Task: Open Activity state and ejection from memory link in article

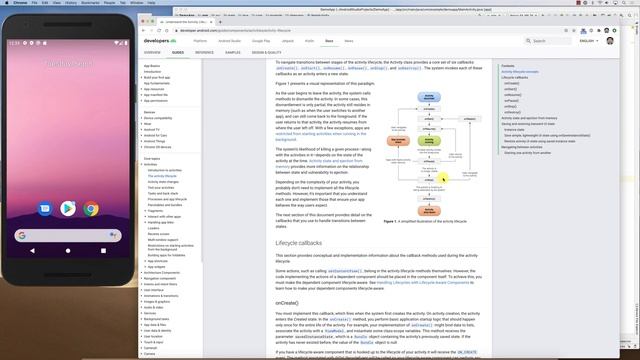Action: pos(319,164)
